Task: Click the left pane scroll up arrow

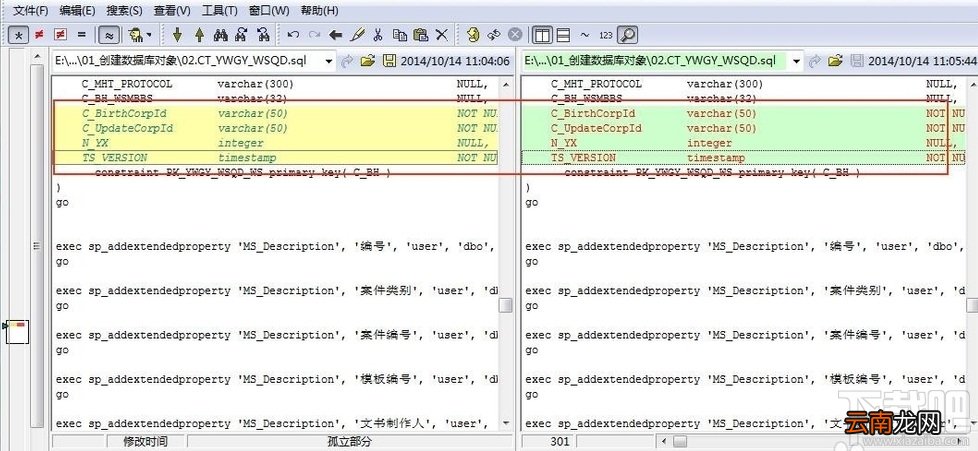Action: tap(506, 84)
